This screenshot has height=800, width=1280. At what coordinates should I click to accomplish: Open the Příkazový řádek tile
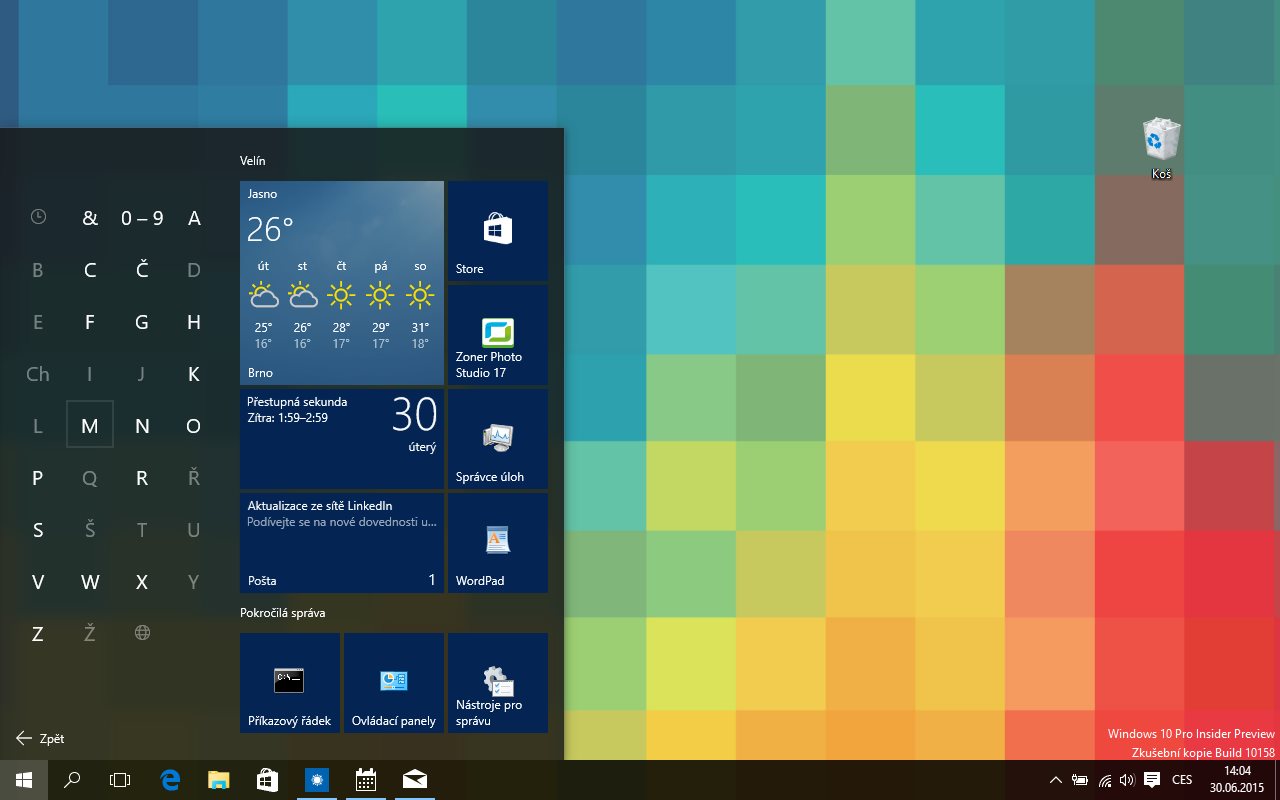290,683
